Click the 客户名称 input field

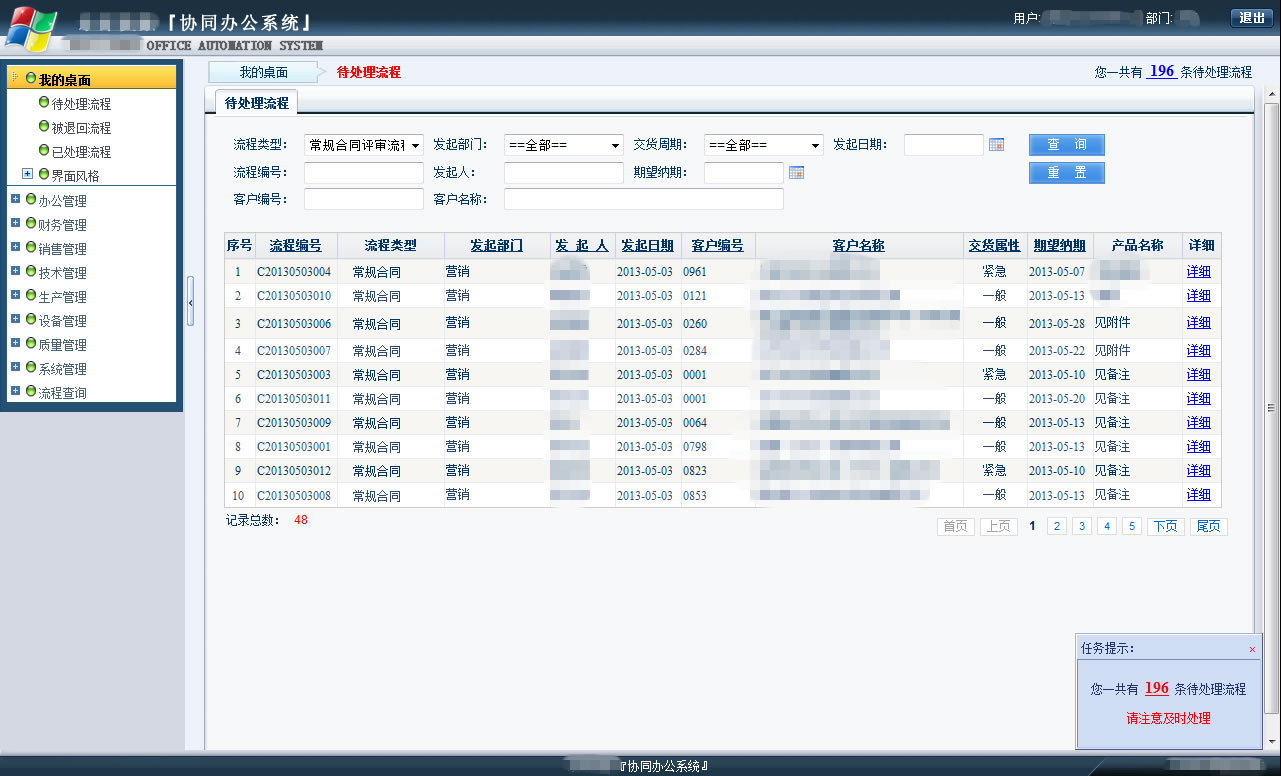(643, 199)
